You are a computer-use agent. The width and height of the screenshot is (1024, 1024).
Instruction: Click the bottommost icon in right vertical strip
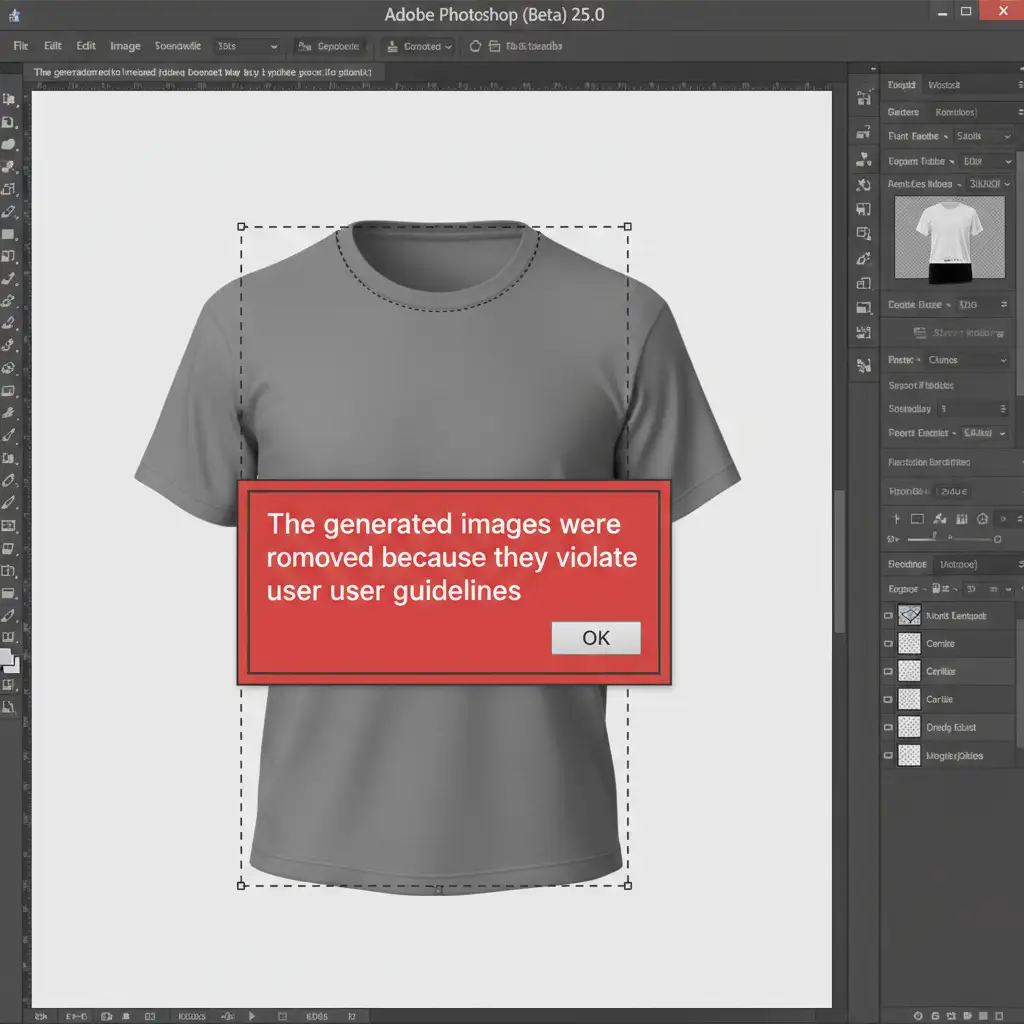864,366
